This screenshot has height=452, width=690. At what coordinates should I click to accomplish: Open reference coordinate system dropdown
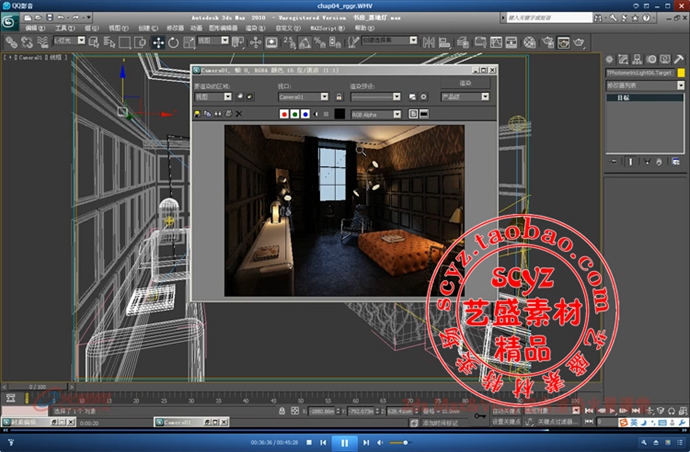click(213, 40)
